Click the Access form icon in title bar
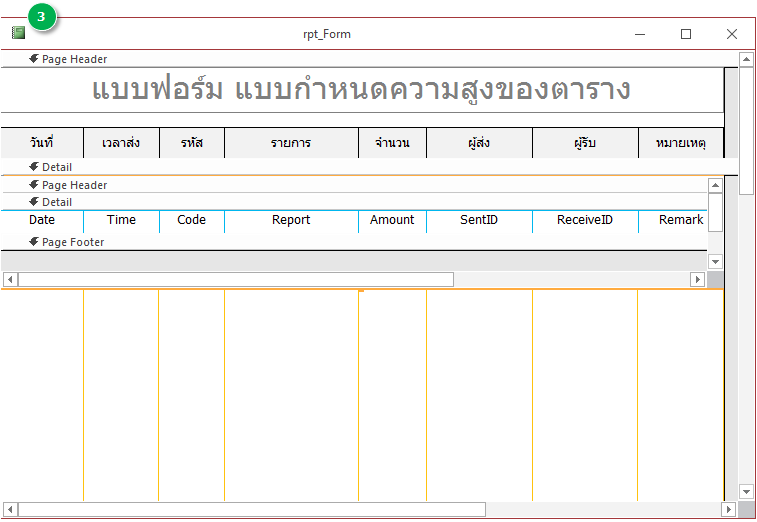The height and width of the screenshot is (522, 757). pos(18,34)
